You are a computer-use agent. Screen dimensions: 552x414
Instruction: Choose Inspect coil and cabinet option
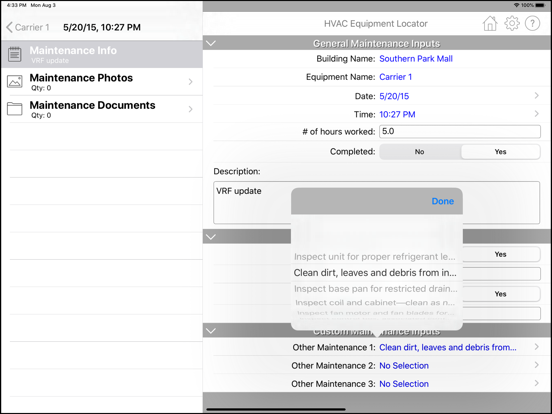[x=375, y=303]
